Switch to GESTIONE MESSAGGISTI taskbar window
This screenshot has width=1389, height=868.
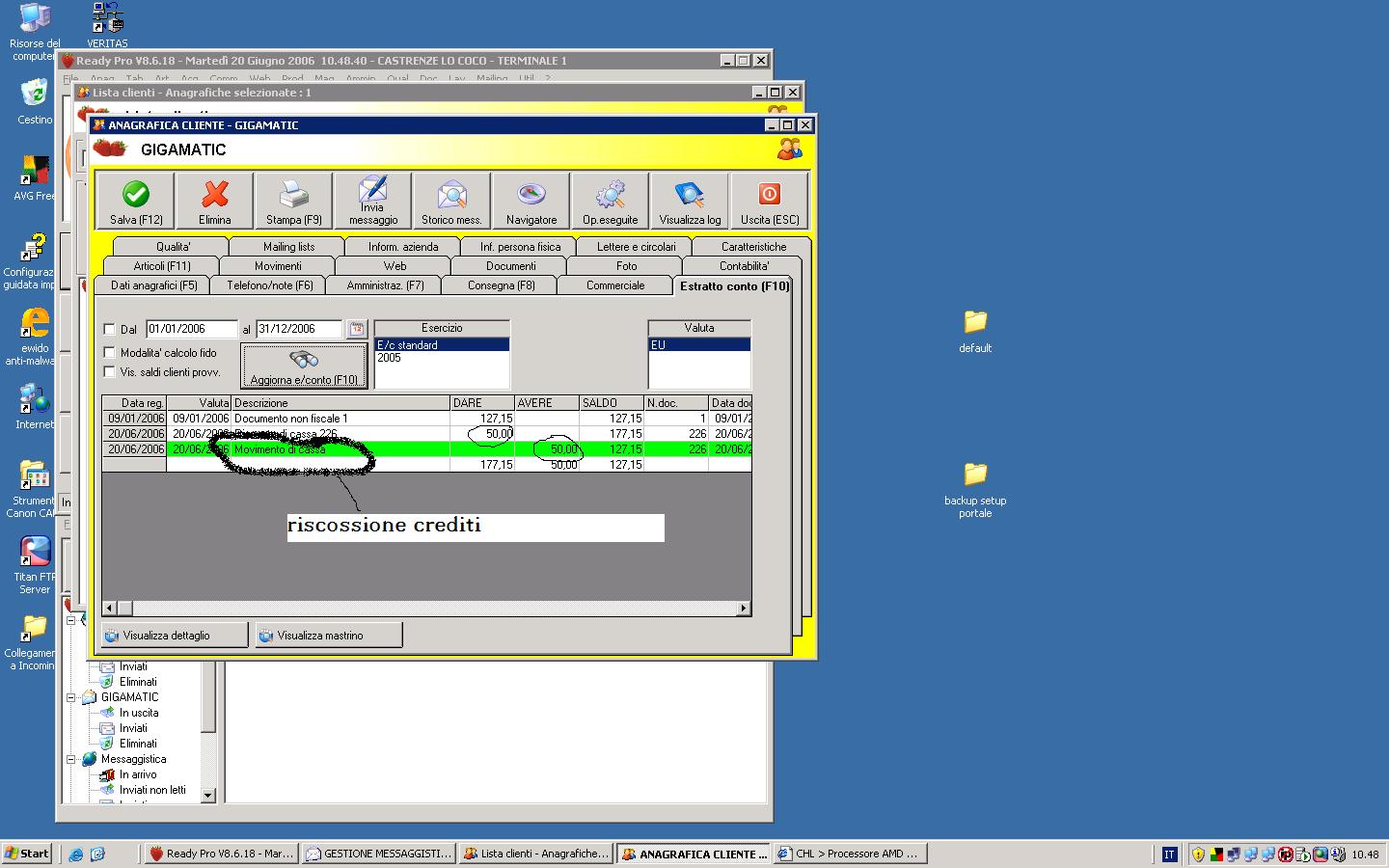[x=379, y=854]
